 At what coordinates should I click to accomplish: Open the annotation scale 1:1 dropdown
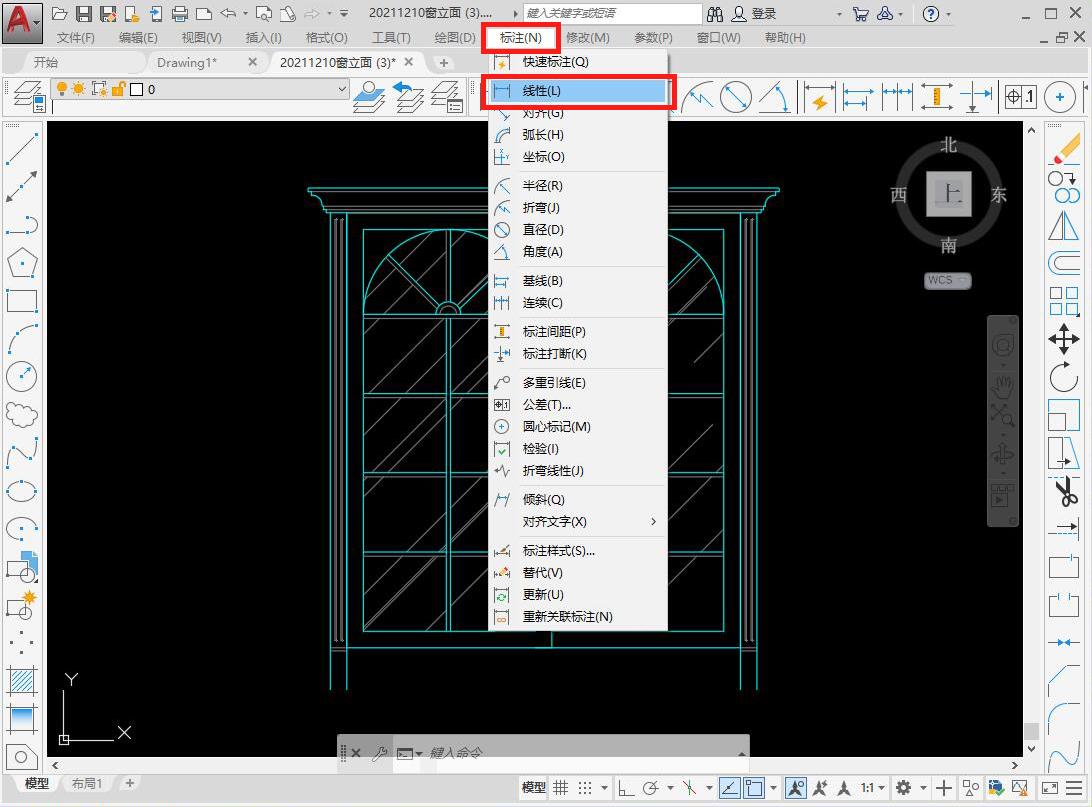point(872,788)
